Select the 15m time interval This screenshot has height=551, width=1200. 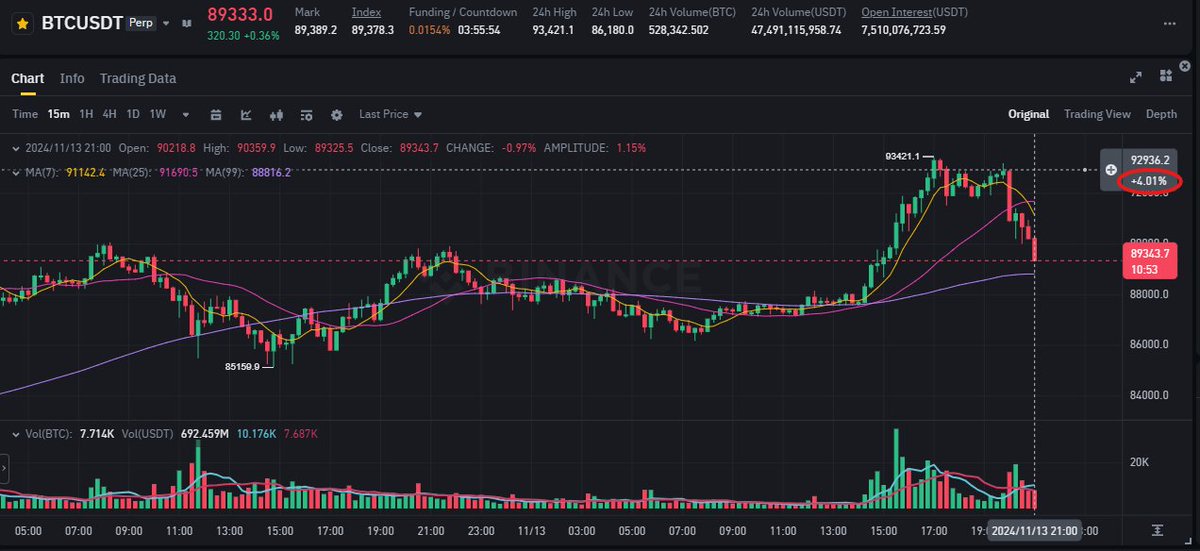coord(58,114)
